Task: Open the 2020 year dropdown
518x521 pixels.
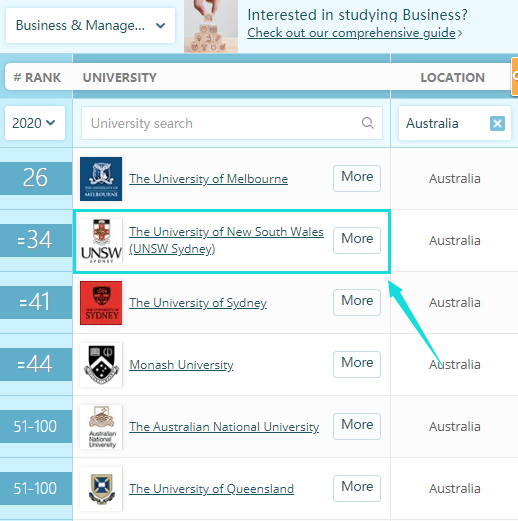Action: pyautogui.click(x=35, y=123)
